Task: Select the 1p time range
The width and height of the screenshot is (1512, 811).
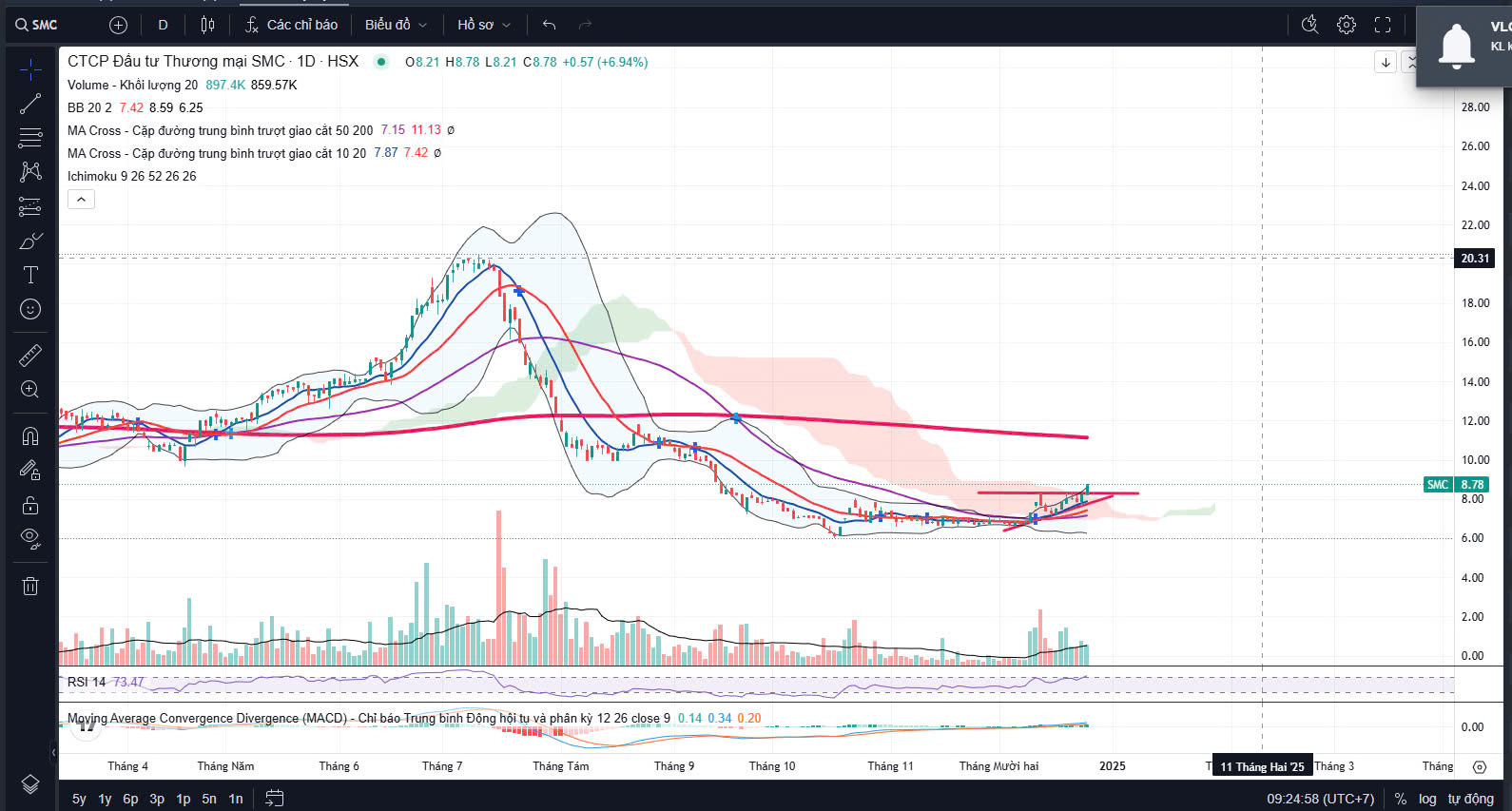Action: tap(184, 799)
